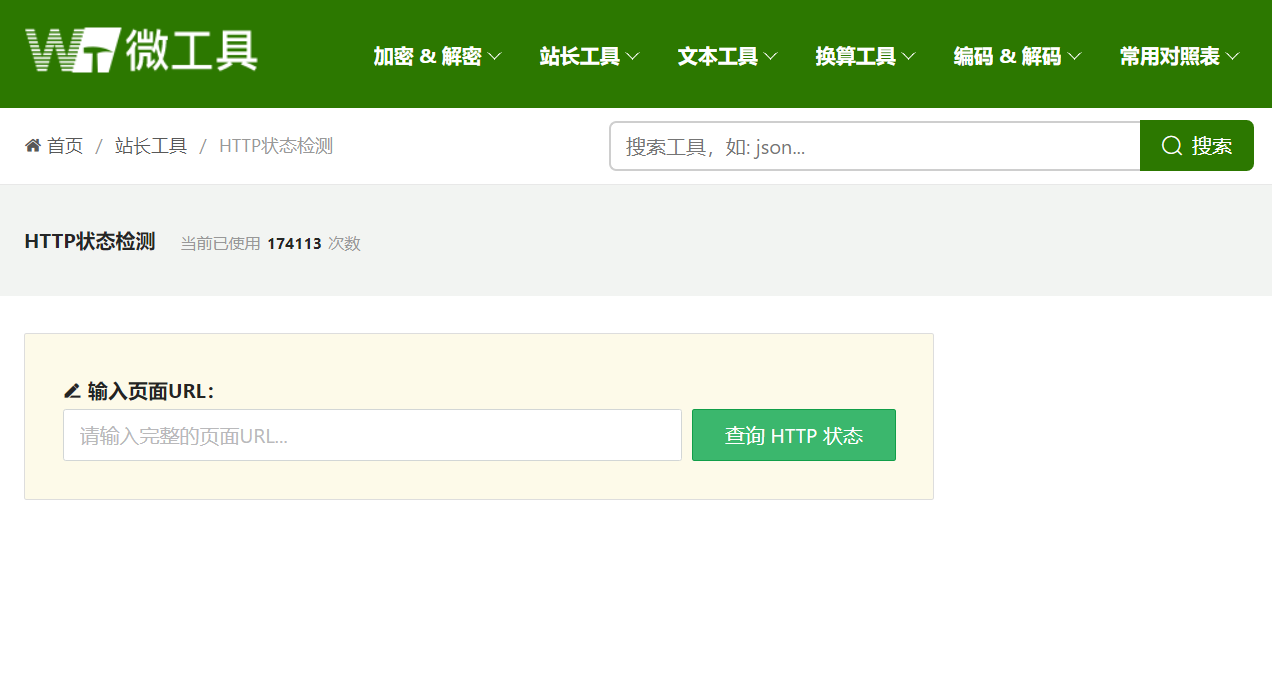This screenshot has height=687, width=1272.
Task: Expand the chevron next to 文本工具
Action: (770, 57)
